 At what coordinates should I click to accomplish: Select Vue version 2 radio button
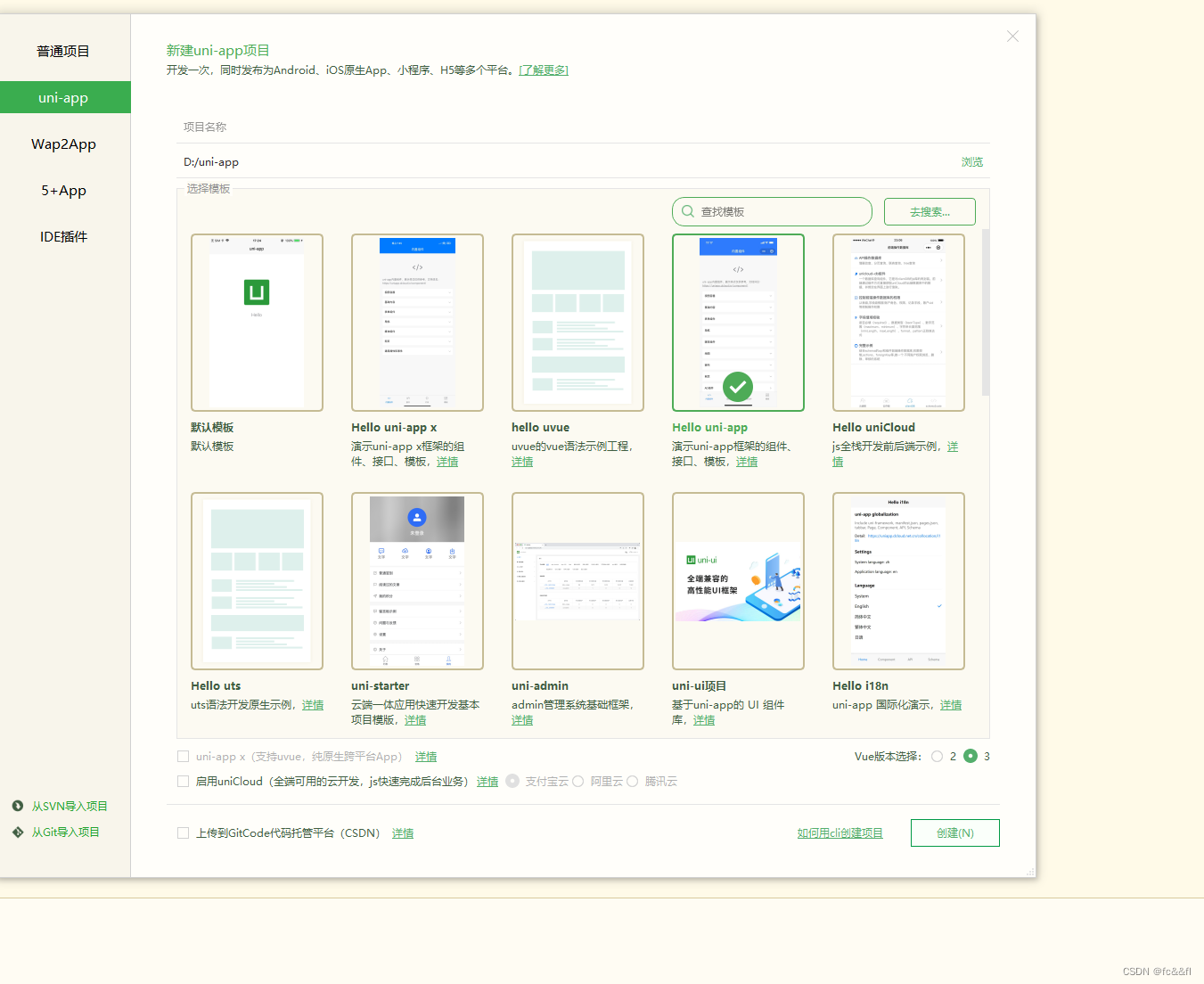tap(937, 756)
